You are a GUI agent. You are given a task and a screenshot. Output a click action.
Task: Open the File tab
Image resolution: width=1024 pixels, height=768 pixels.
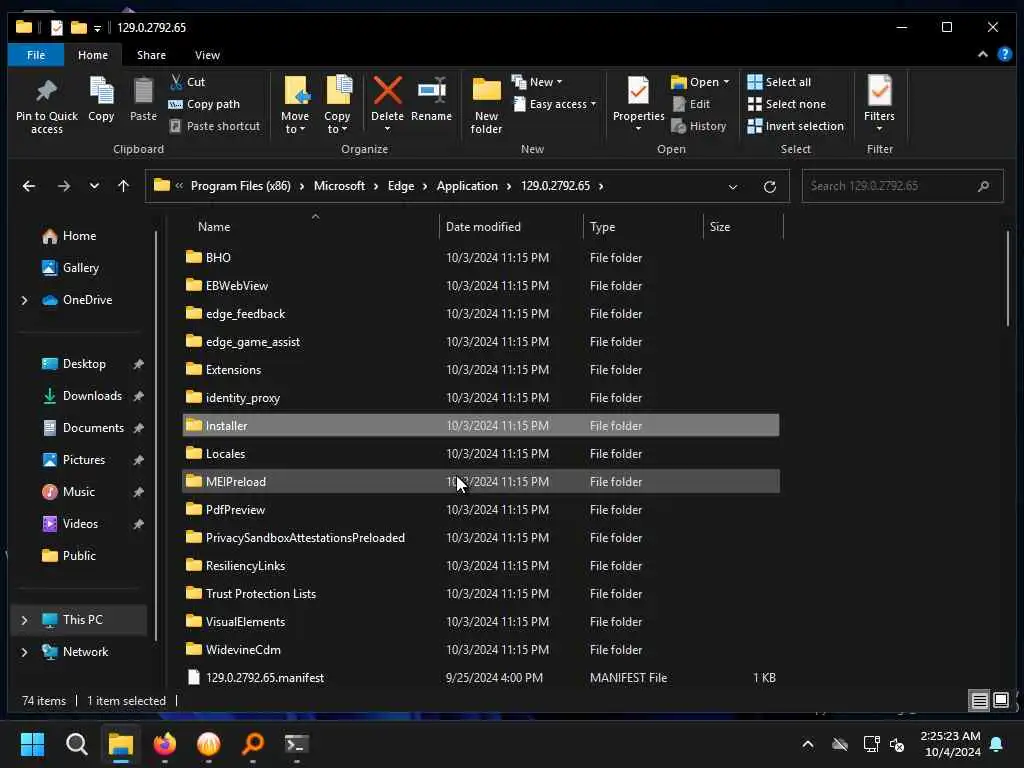36,55
